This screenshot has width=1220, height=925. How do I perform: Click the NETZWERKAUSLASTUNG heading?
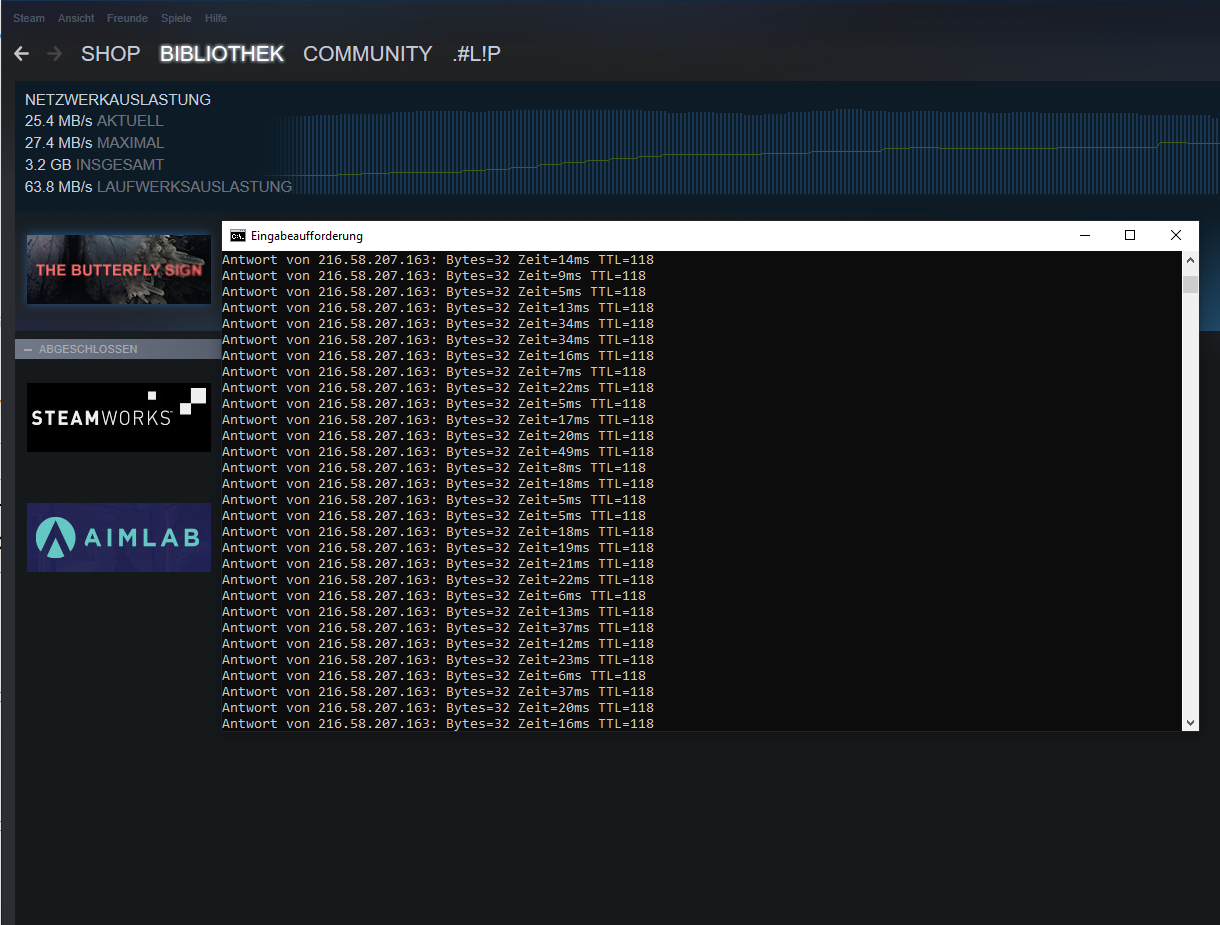(118, 100)
